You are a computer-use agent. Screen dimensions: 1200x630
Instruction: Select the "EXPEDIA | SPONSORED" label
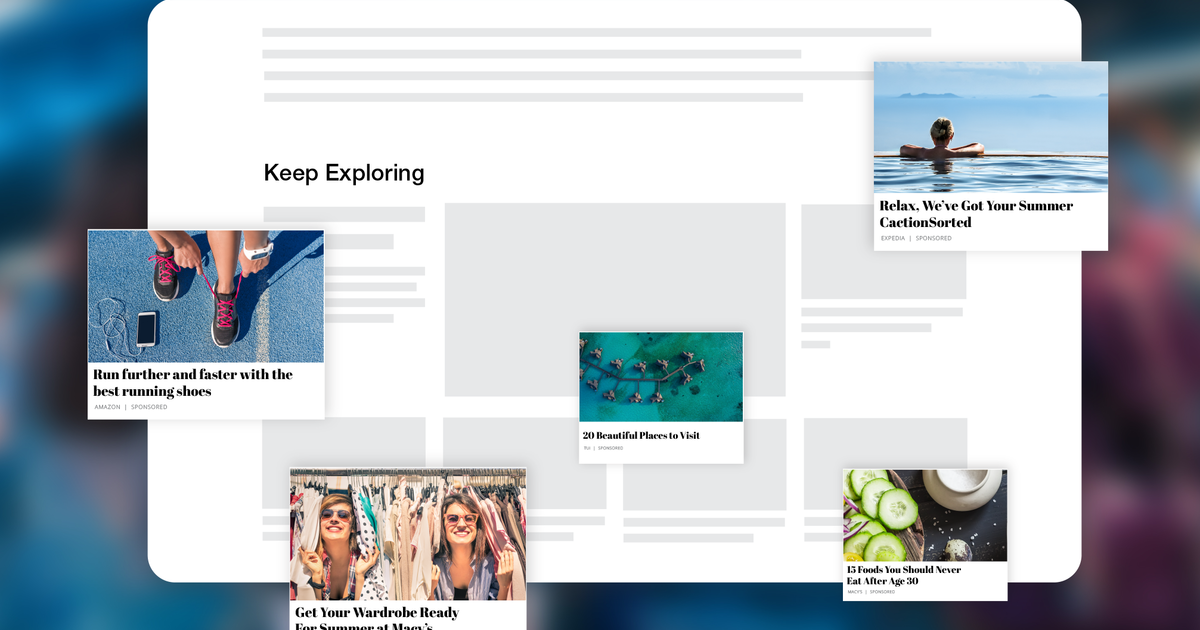click(x=914, y=238)
